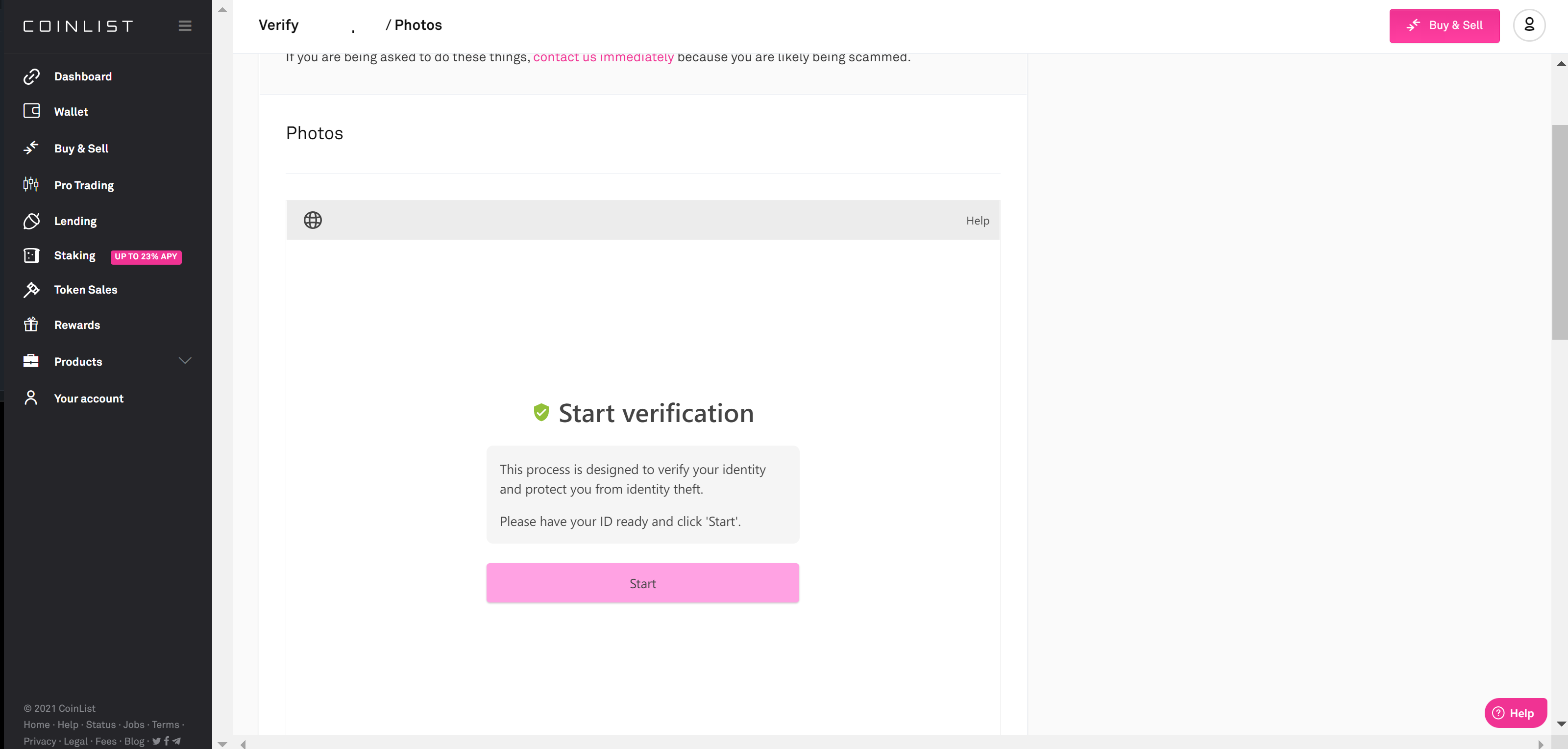Image resolution: width=1568 pixels, height=749 pixels.
Task: Click the Token Sales gavel icon
Action: click(x=31, y=290)
